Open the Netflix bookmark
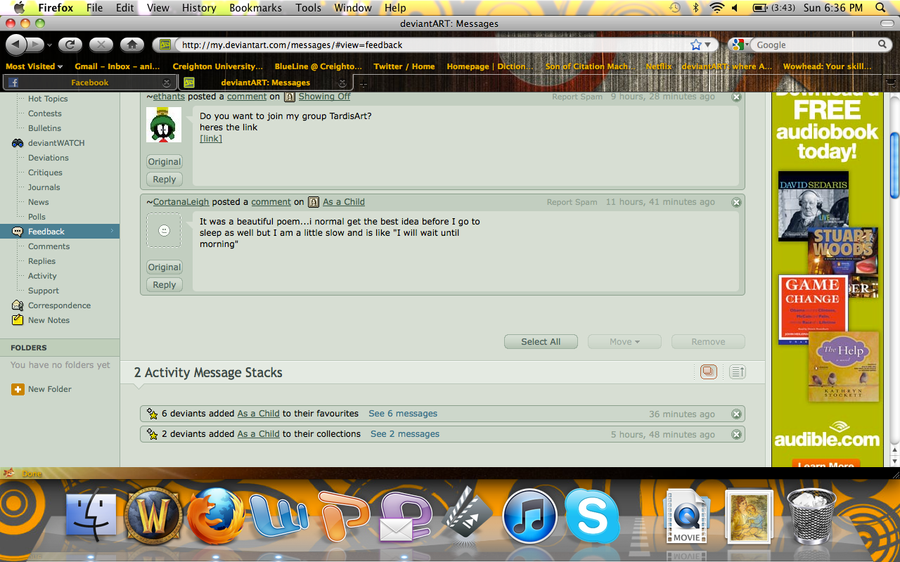The width and height of the screenshot is (900, 562). tap(658, 67)
